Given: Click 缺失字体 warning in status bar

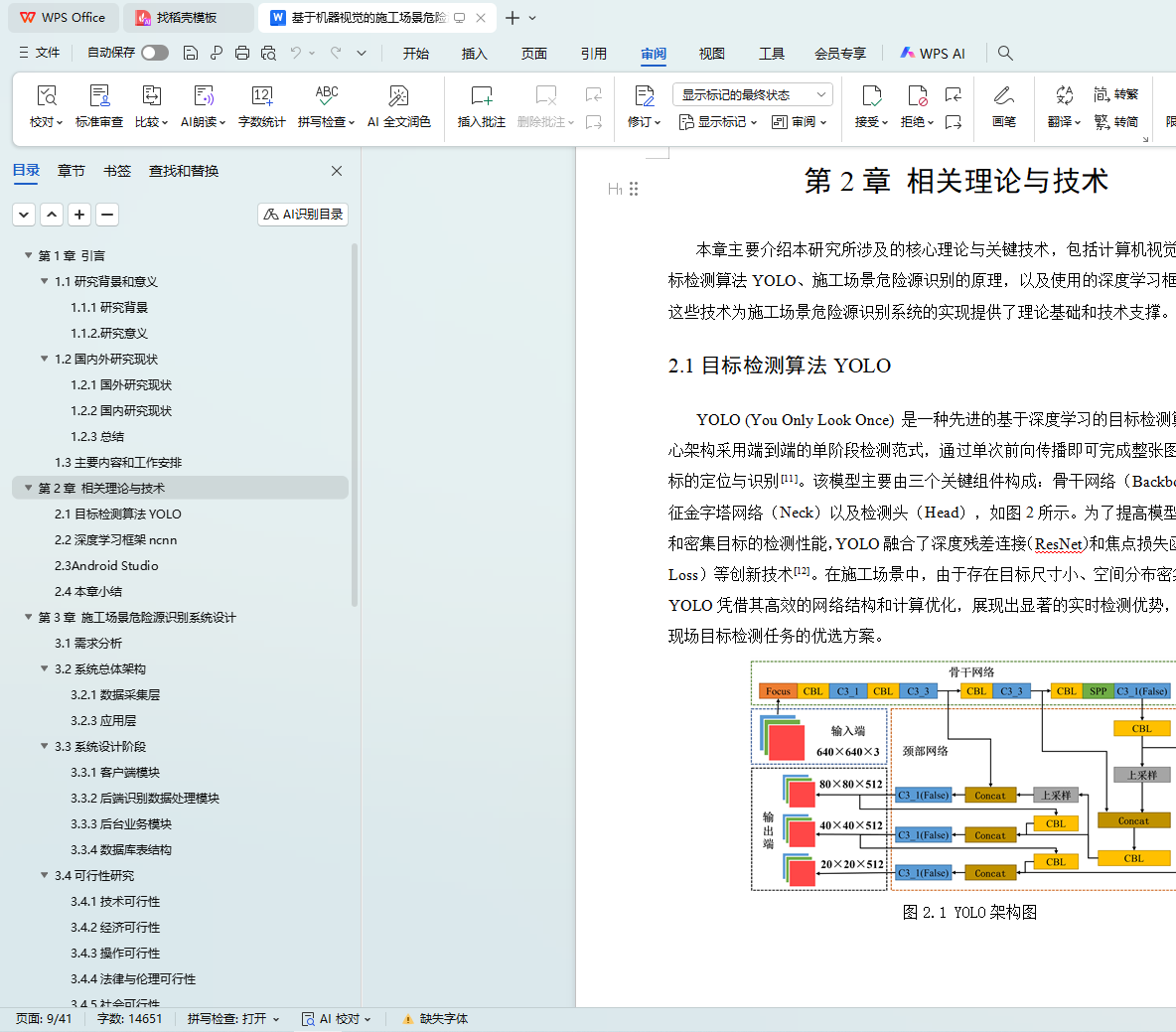Looking at the screenshot, I should coord(435,1018).
